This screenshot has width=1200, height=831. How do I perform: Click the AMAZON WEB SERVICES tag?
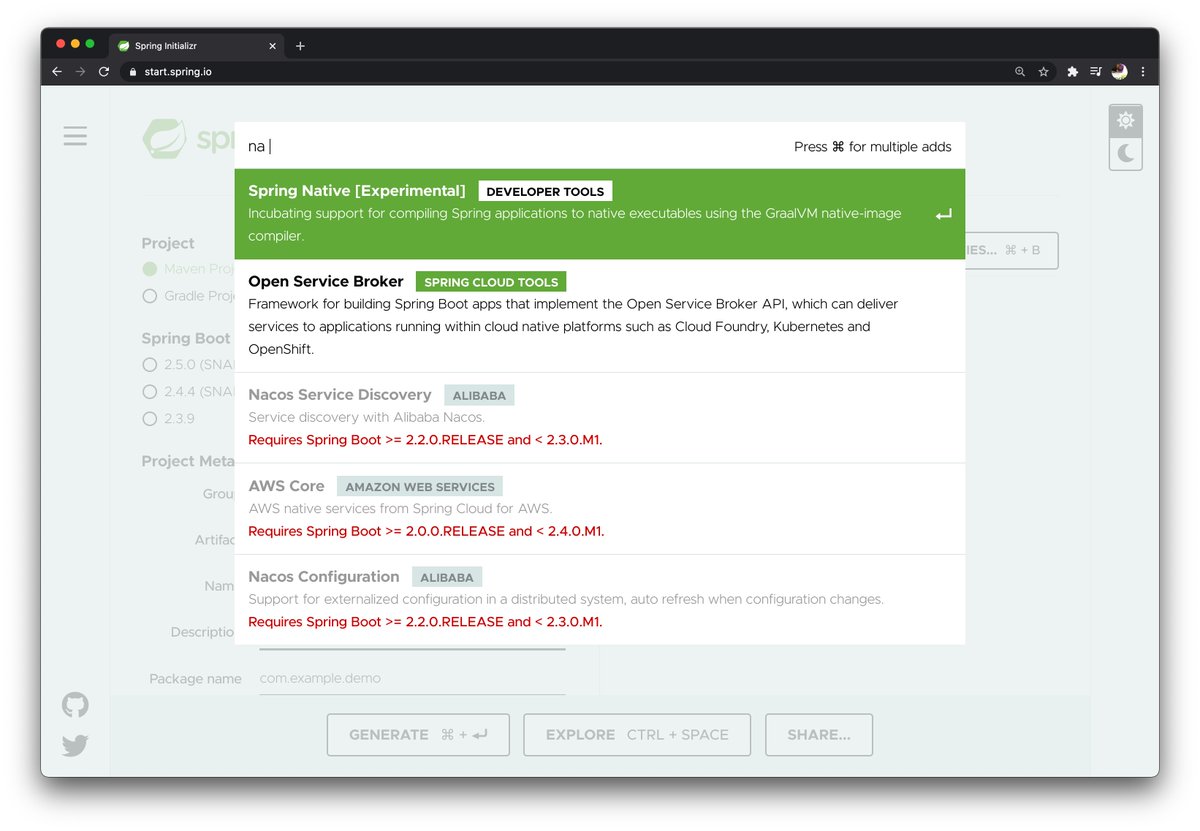(420, 487)
